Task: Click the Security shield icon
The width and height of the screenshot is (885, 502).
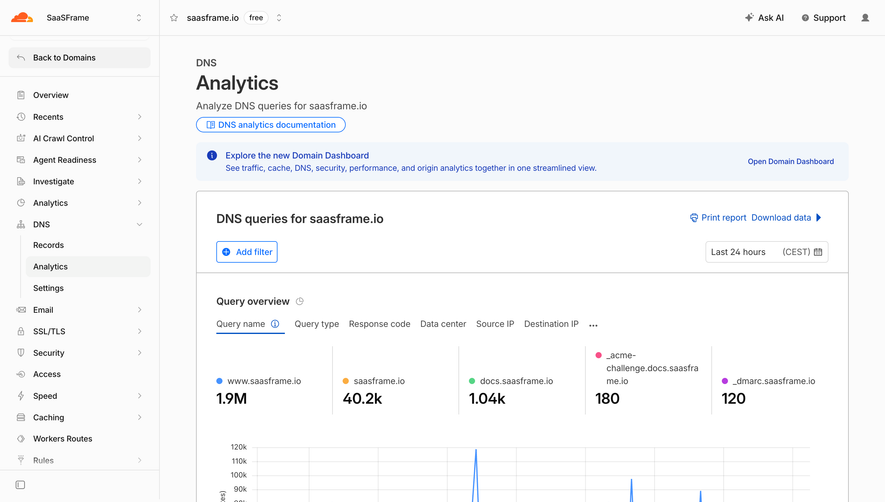Action: click(x=21, y=353)
